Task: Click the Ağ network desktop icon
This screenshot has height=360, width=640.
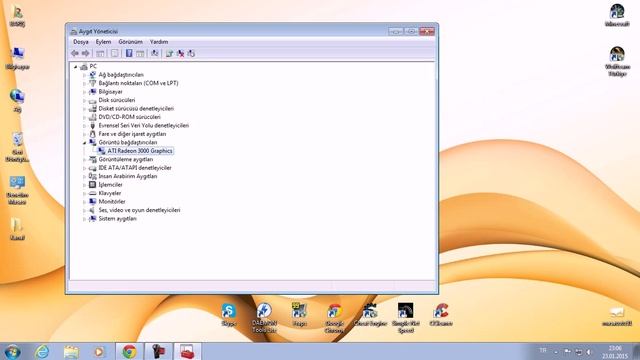Action: (x=17, y=100)
